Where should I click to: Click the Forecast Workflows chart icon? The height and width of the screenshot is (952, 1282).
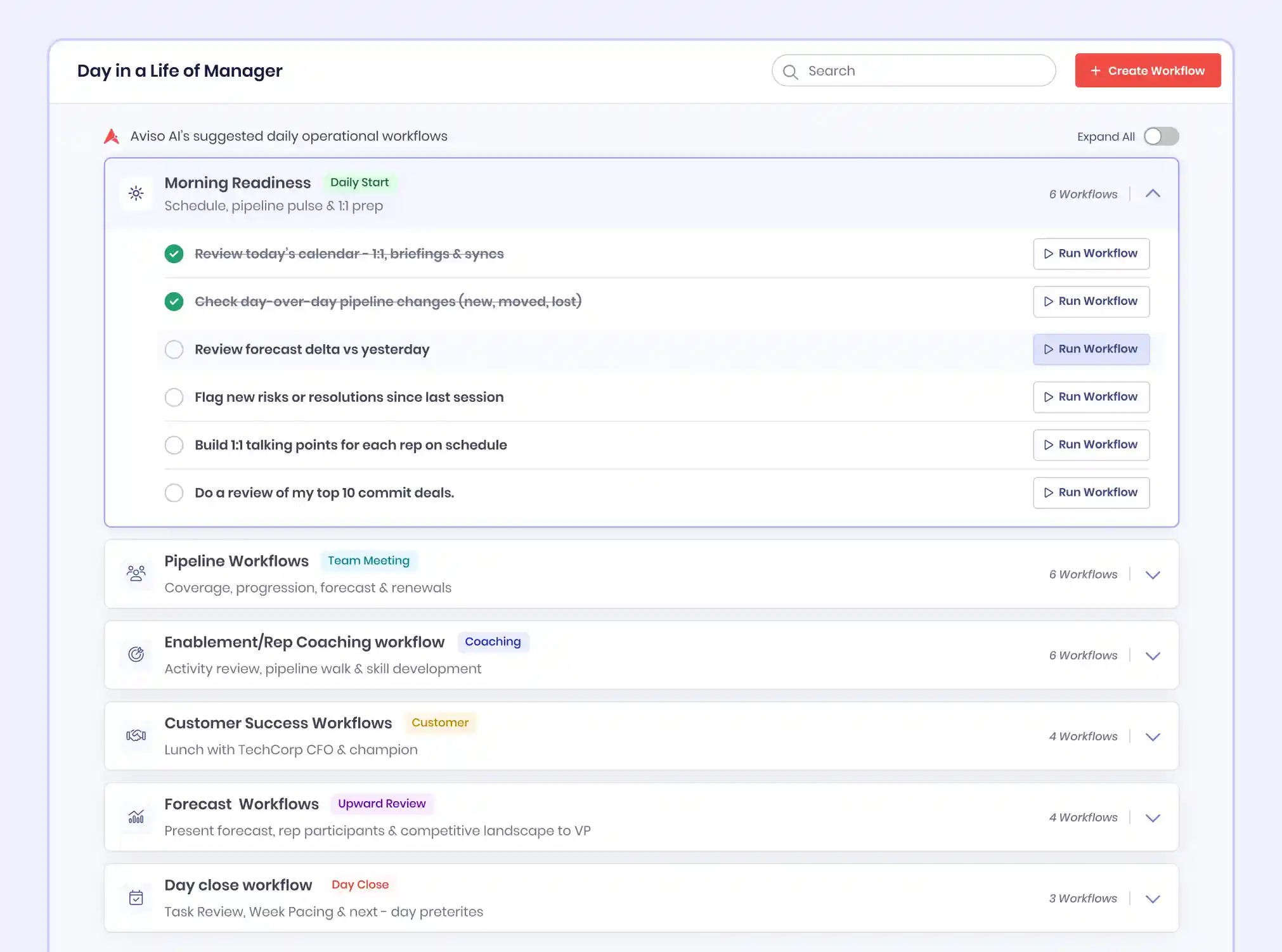pos(136,817)
